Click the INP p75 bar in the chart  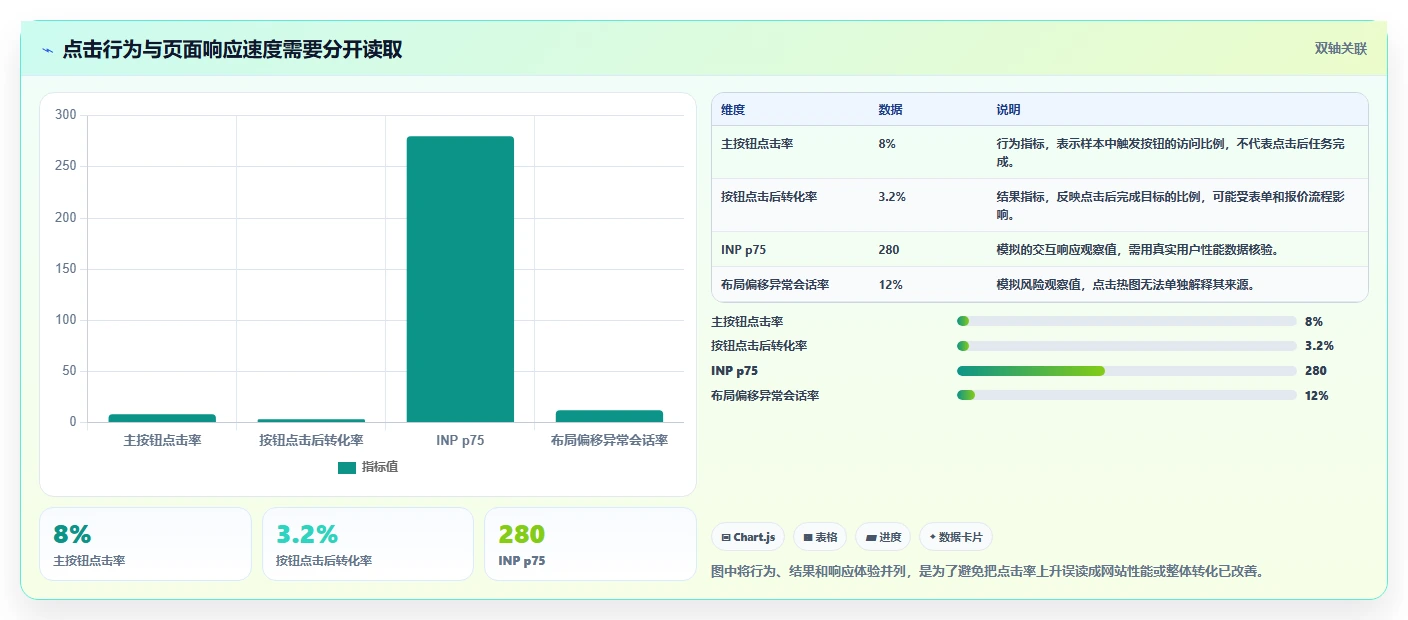tap(460, 279)
